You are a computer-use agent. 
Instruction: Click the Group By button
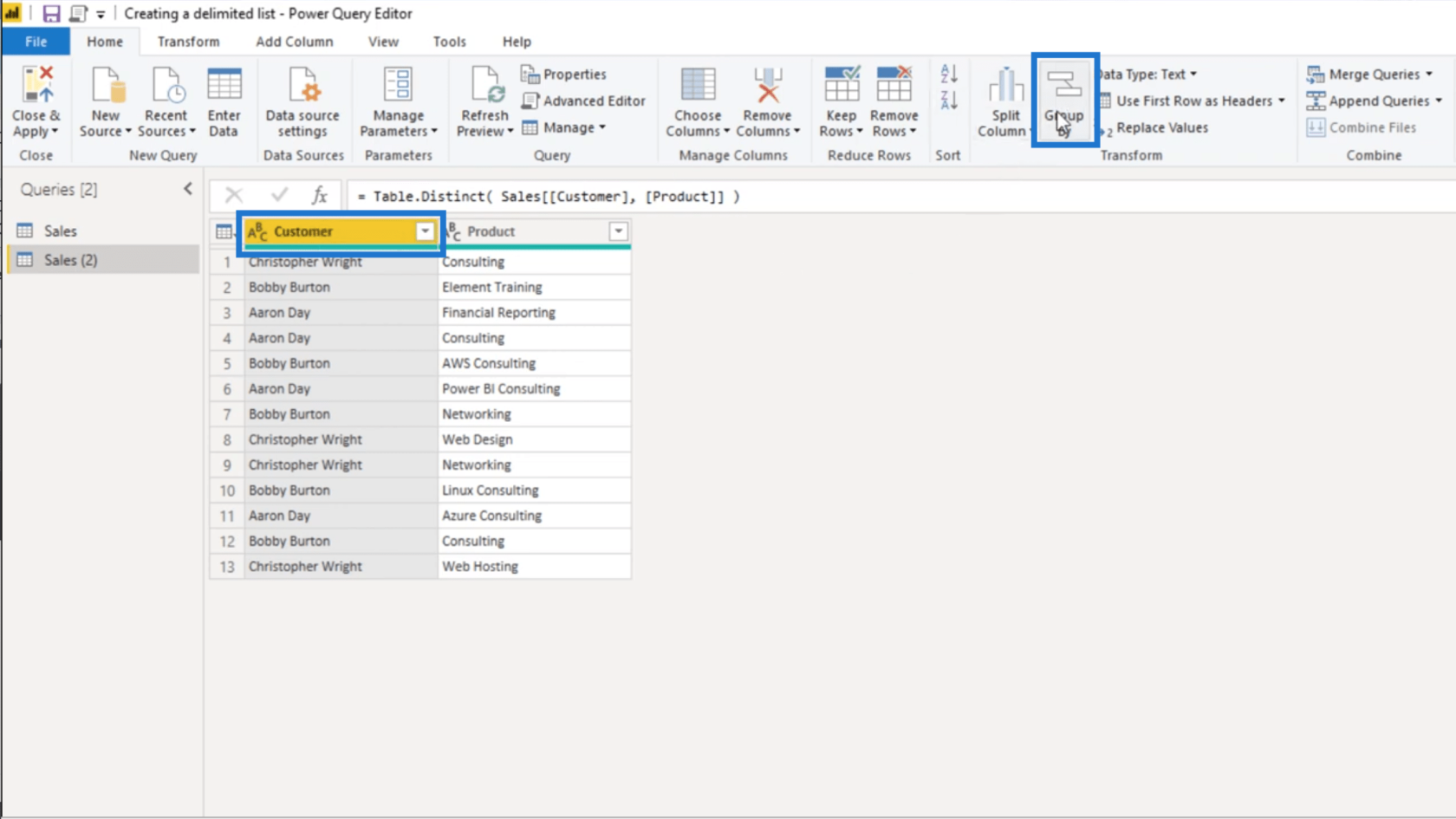tap(1064, 100)
